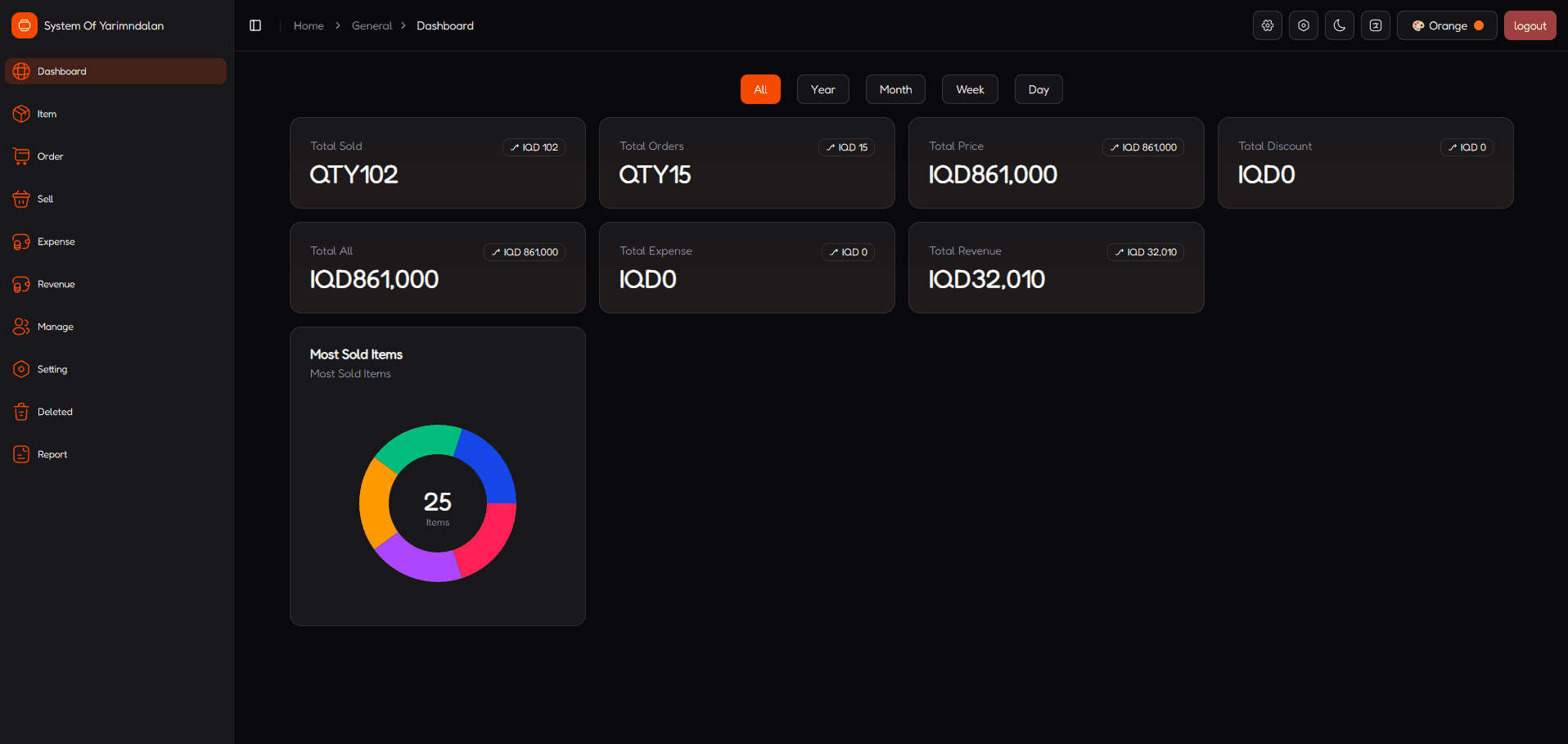Screen dimensions: 1568x744
Task: Click General breadcrumb link
Action: [x=372, y=25]
